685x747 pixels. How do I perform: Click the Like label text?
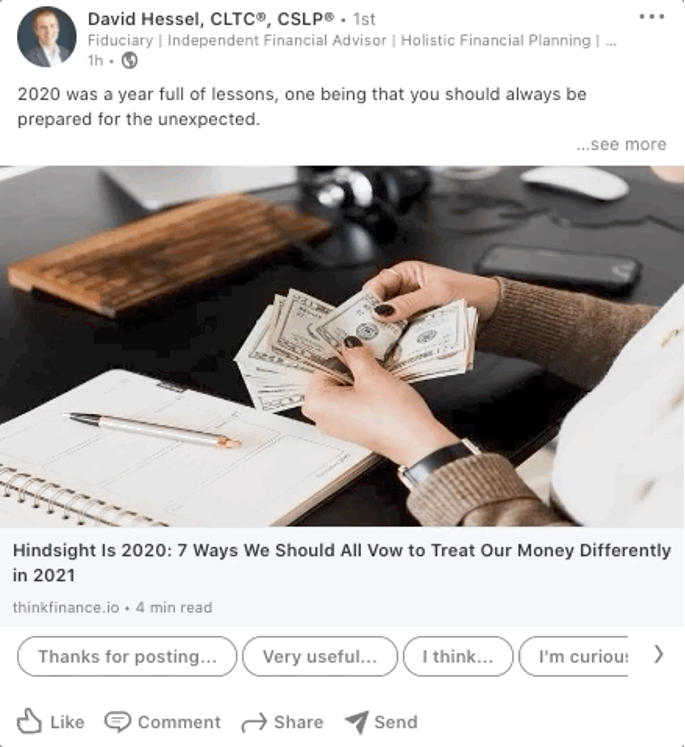pyautogui.click(x=67, y=722)
